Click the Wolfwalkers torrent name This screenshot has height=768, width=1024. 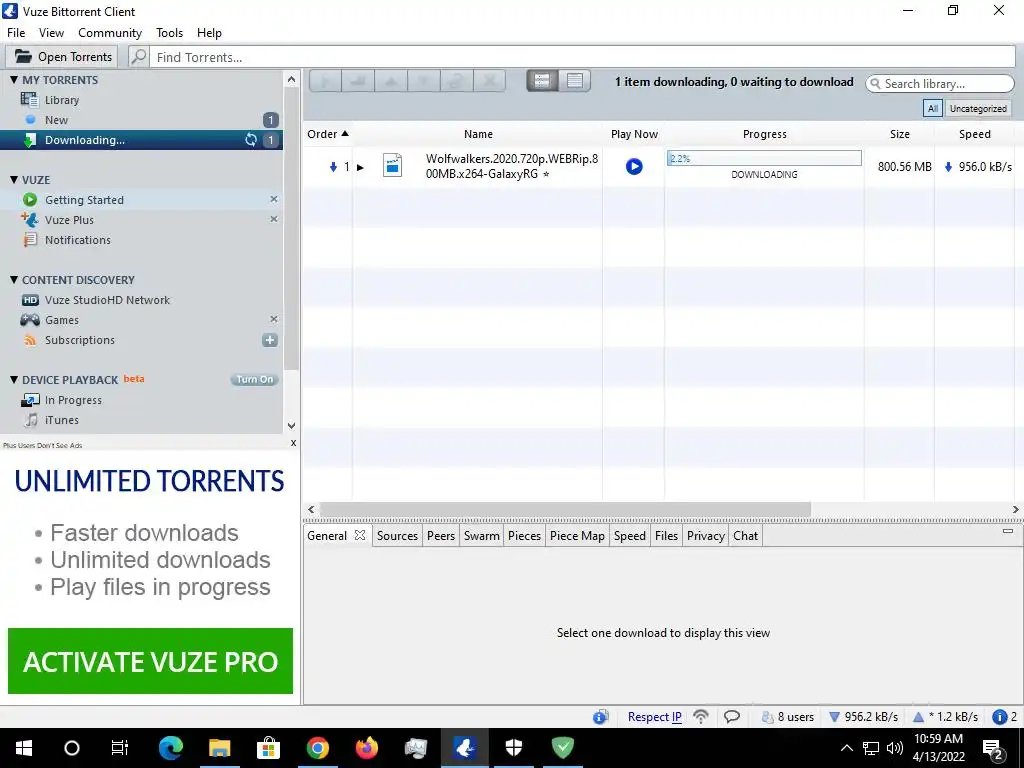click(511, 166)
